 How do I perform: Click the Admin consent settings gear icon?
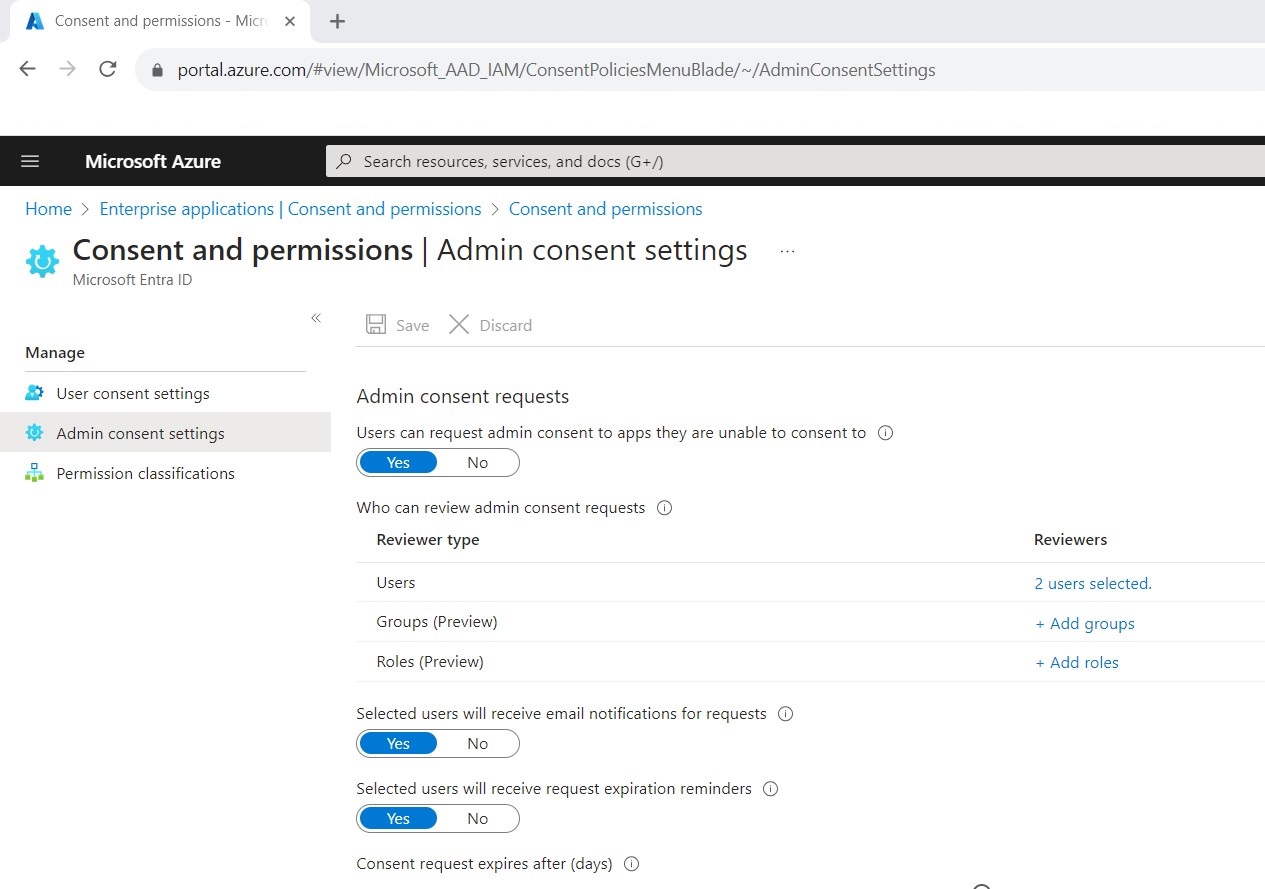point(34,433)
